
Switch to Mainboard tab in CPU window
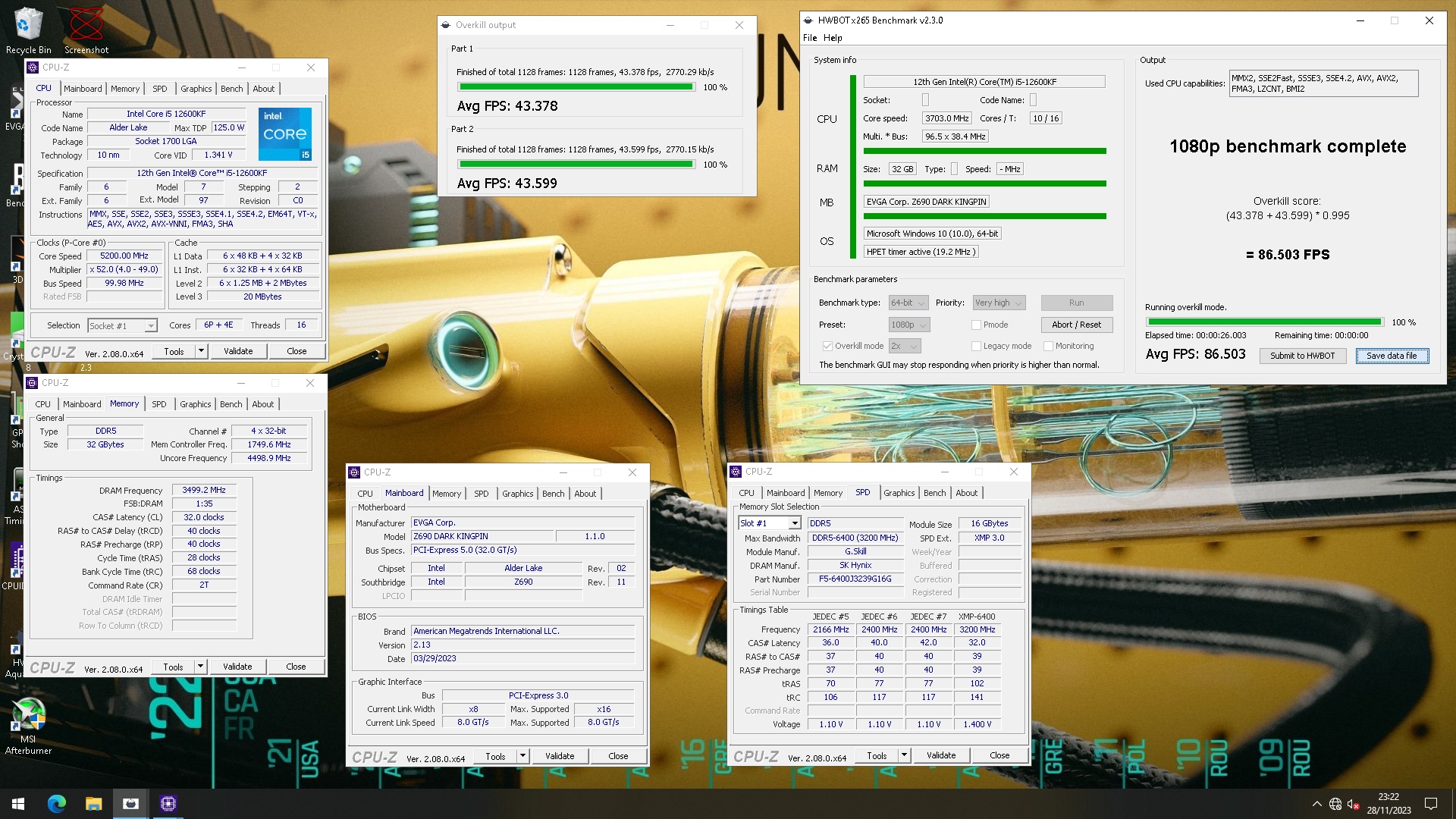coord(83,89)
